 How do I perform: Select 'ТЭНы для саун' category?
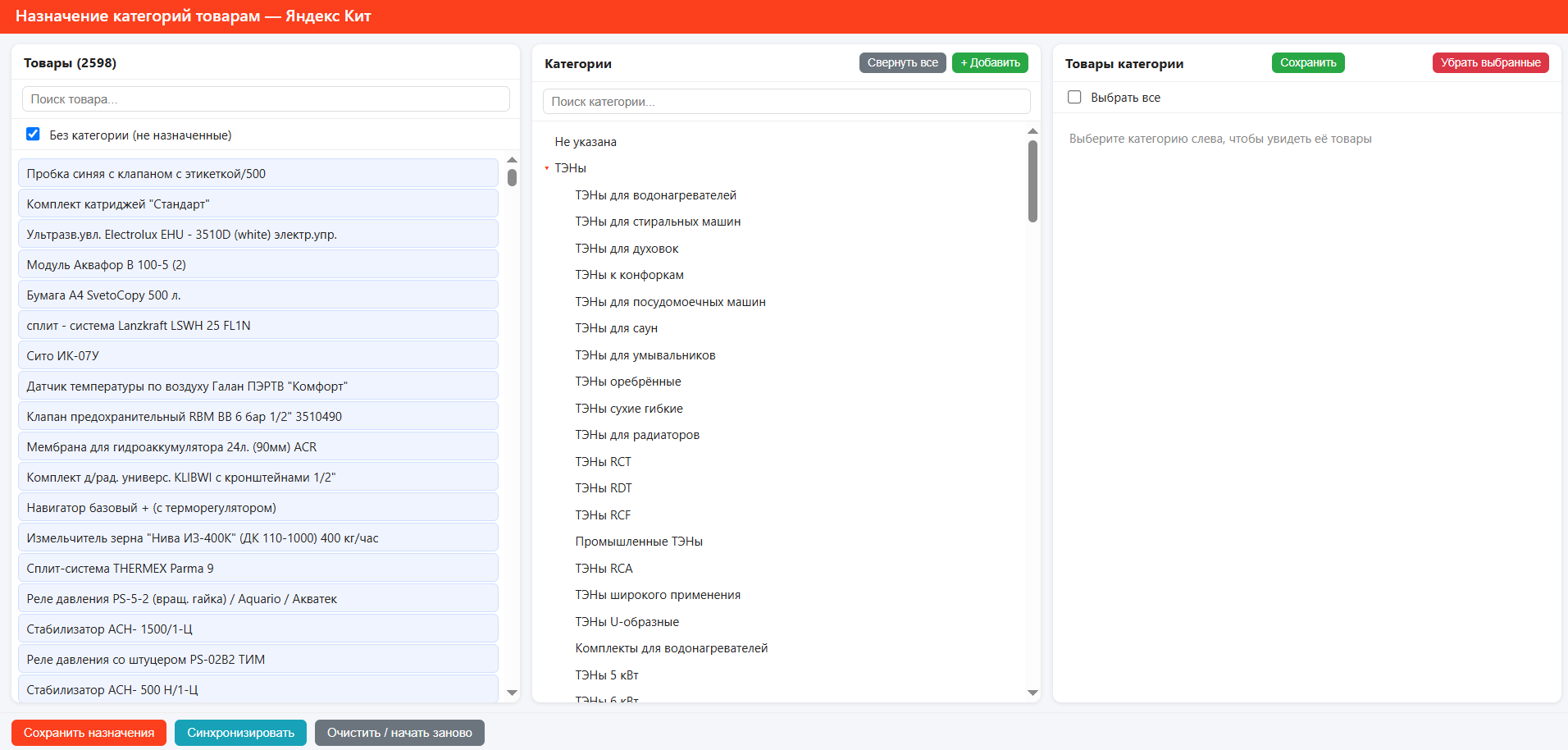[616, 328]
